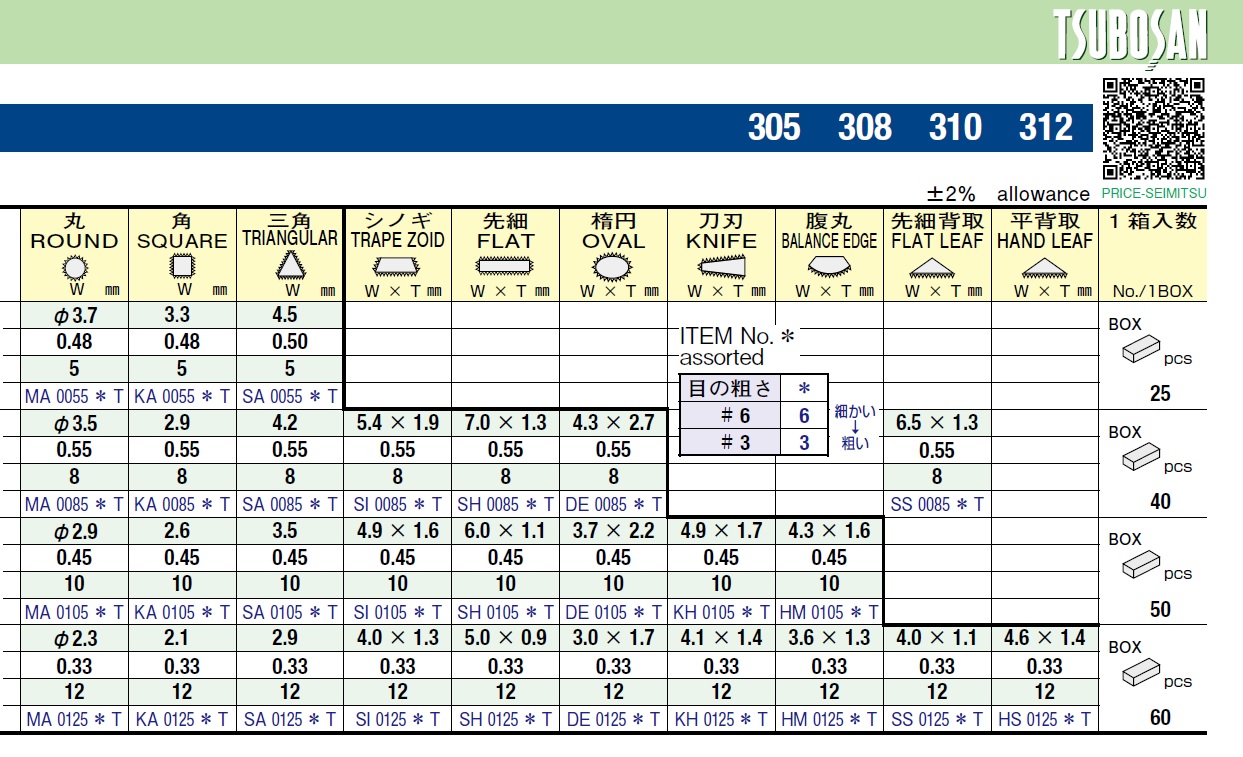Select the # 6 coarseness row
This screenshot has width=1243, height=757.
pos(753,416)
